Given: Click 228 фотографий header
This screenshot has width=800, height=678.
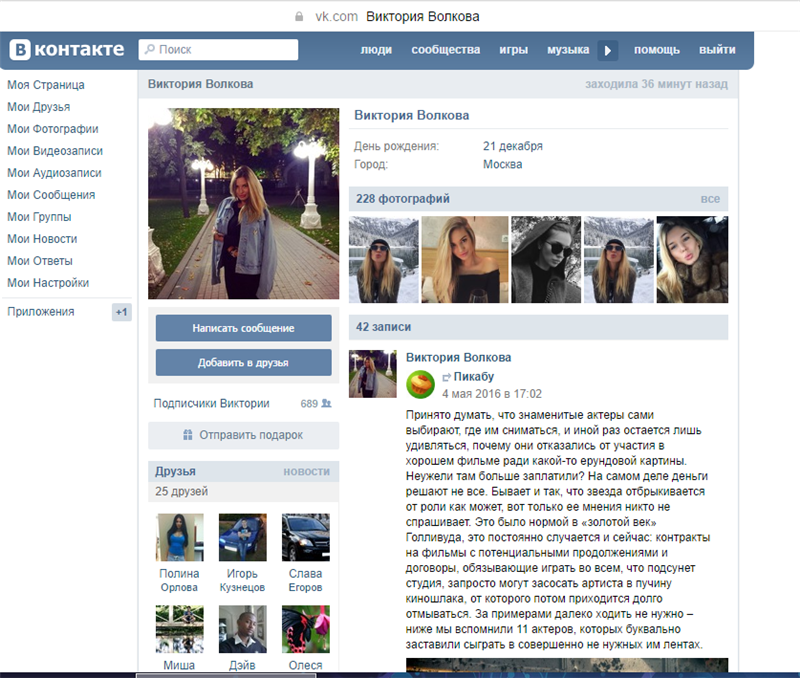Looking at the screenshot, I should 403,198.
